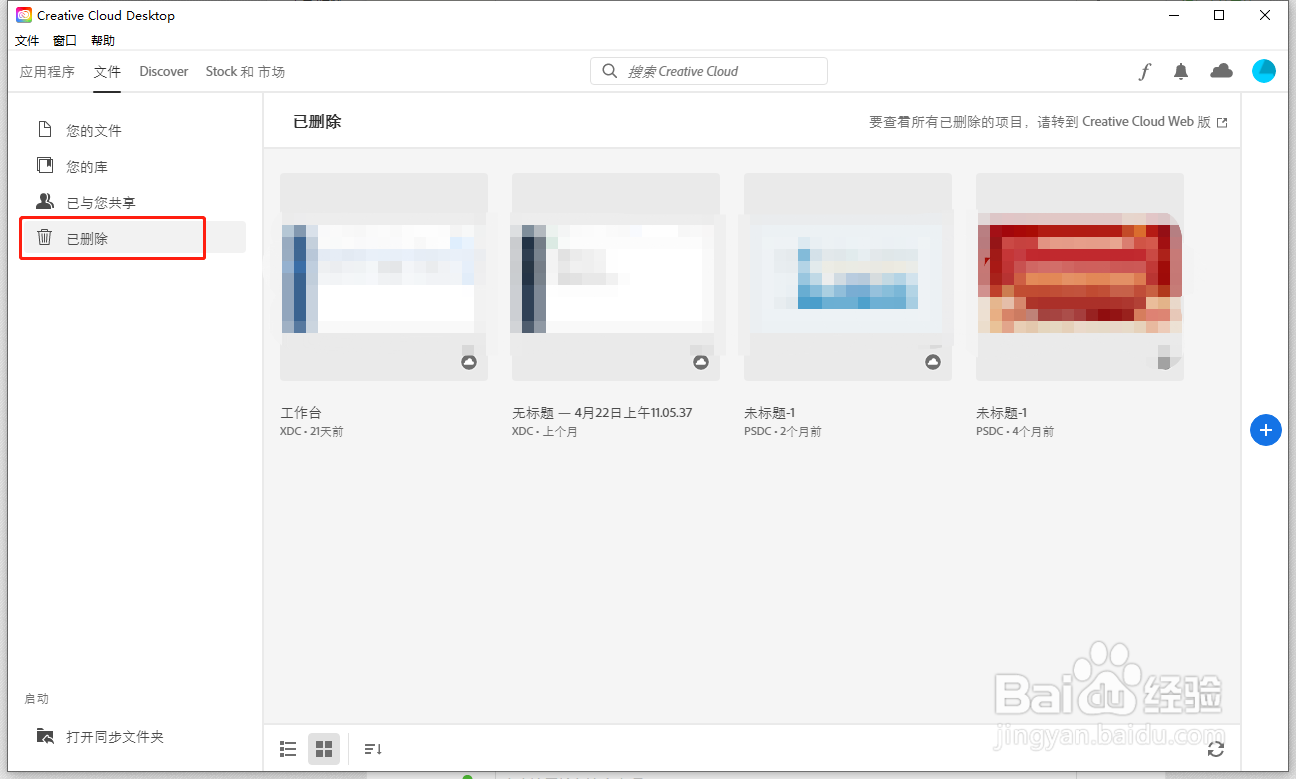This screenshot has width=1296, height=779.
Task: Click the 已删除 trash icon
Action: click(44, 238)
